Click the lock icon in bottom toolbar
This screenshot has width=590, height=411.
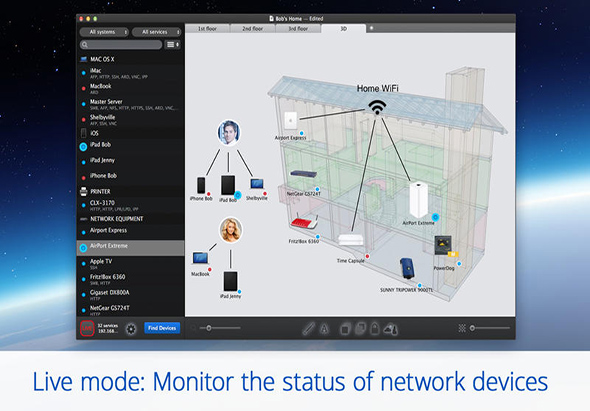tap(375, 328)
